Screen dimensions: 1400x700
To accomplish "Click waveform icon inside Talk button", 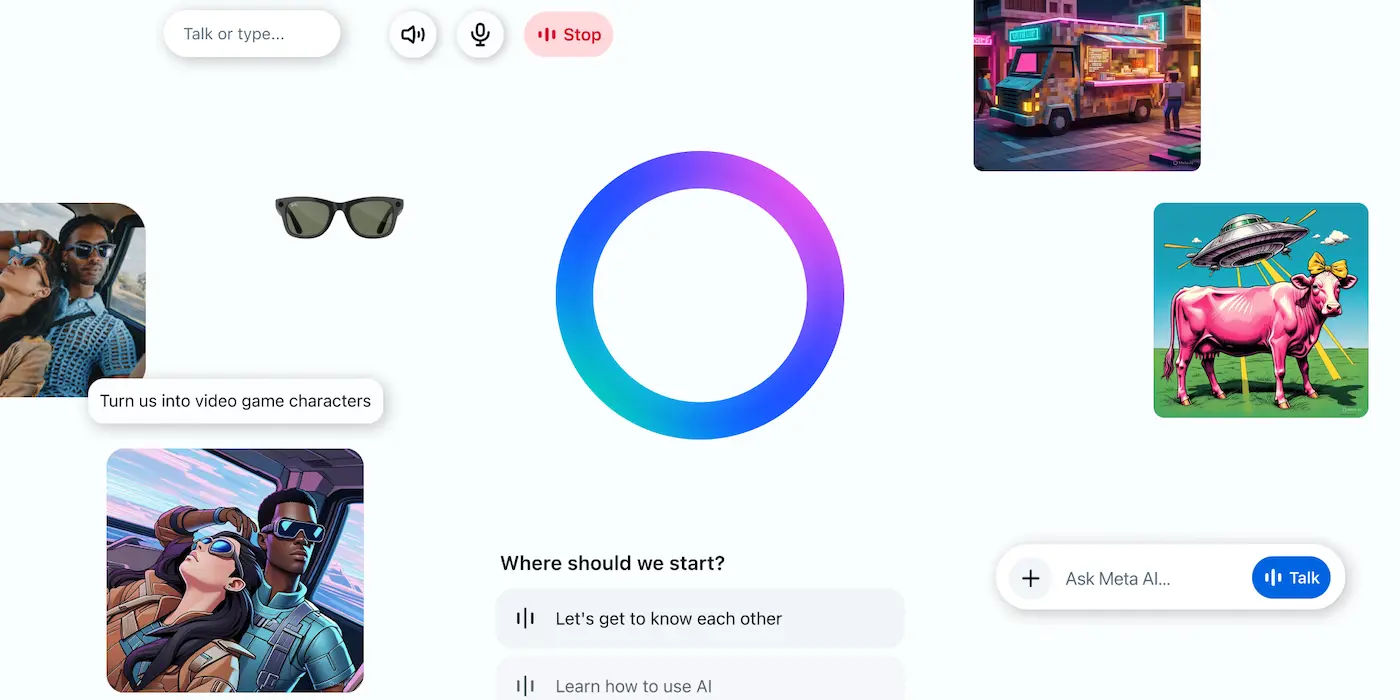I will tap(1273, 578).
